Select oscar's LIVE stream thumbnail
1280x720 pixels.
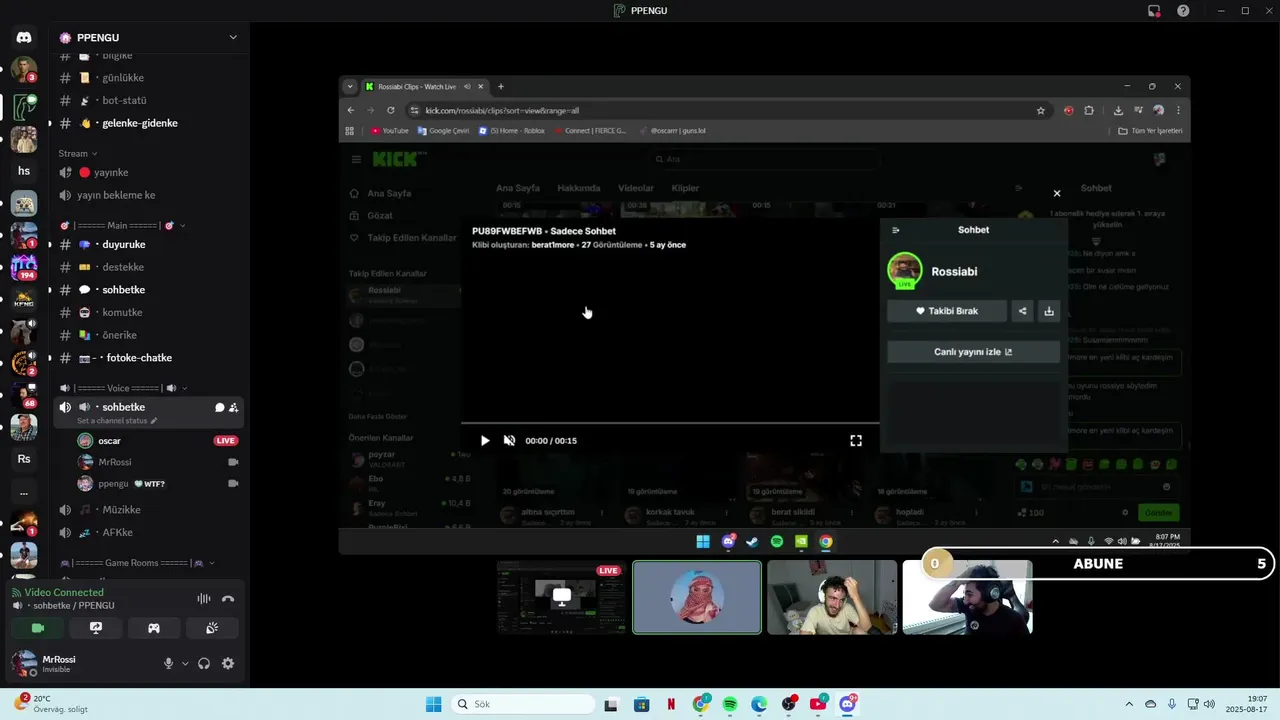(x=562, y=597)
